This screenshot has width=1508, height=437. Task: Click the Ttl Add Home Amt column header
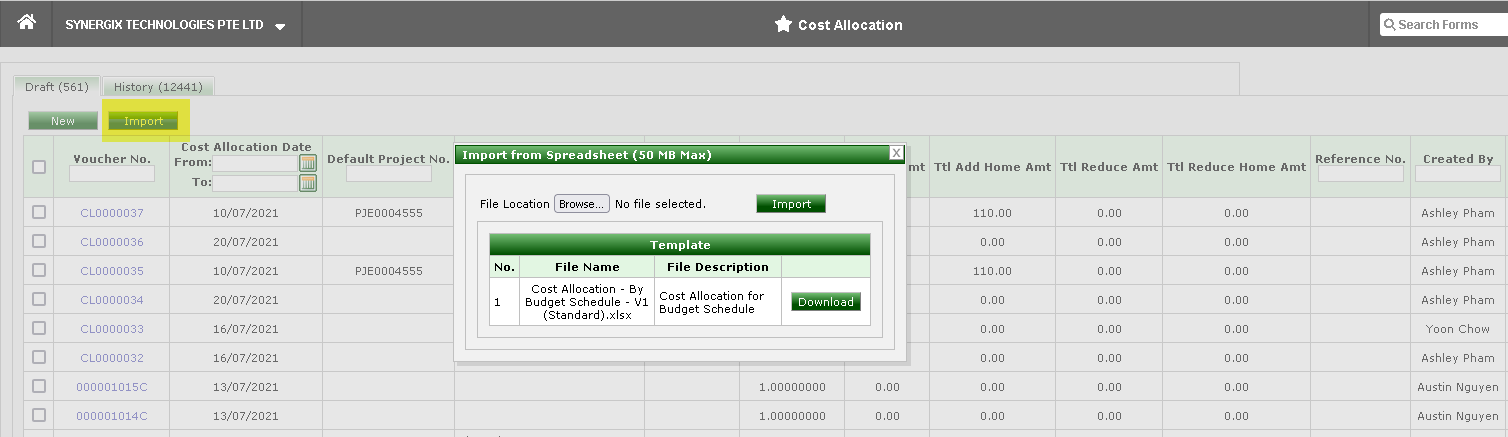[x=992, y=167]
